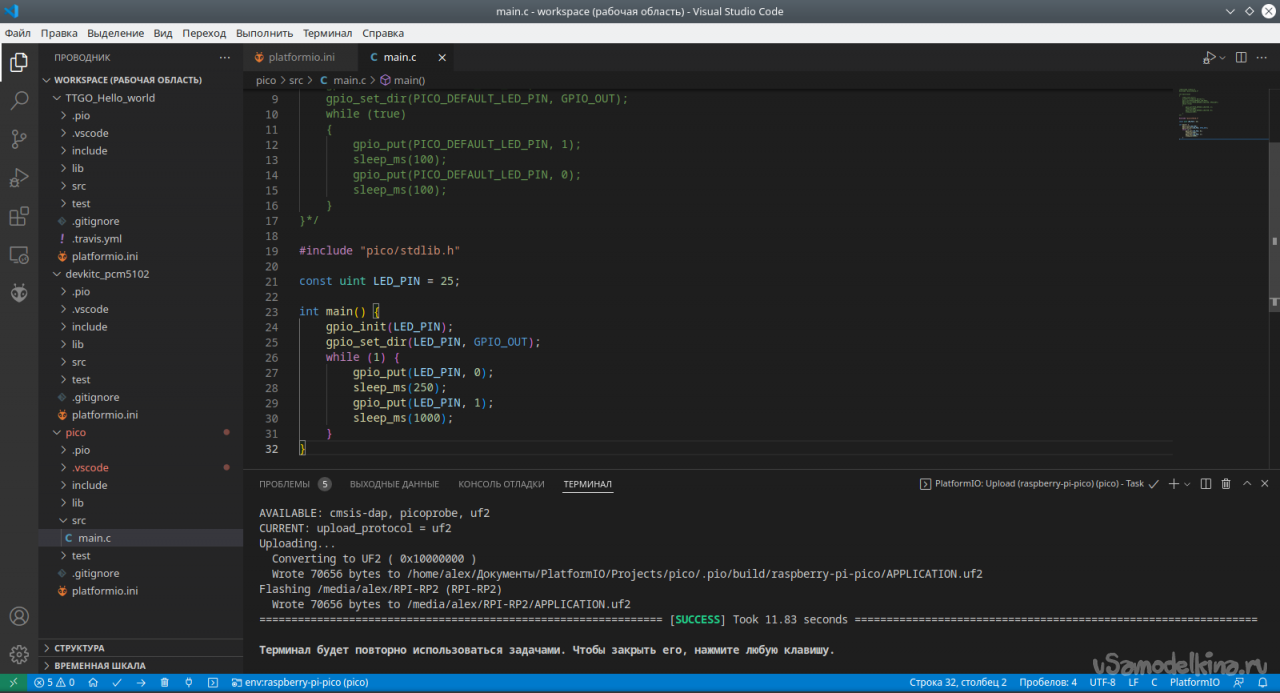This screenshot has width=1280, height=693.
Task: Split the terminal panel
Action: coord(1206,484)
